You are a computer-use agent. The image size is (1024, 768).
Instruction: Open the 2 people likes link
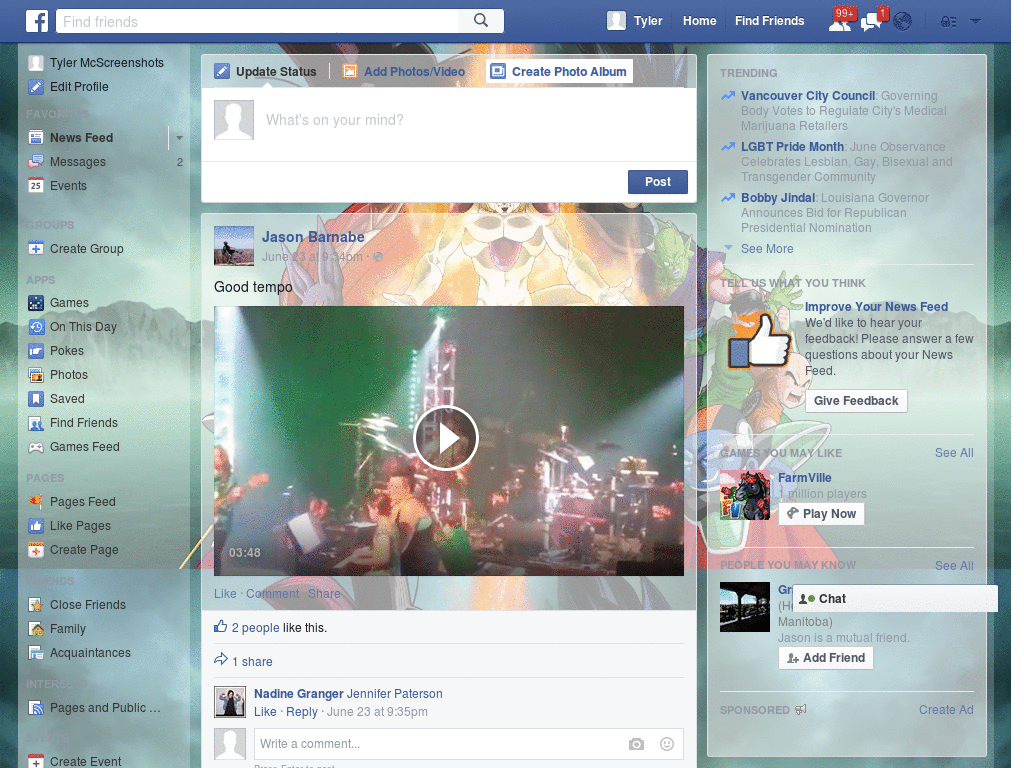tap(255, 628)
